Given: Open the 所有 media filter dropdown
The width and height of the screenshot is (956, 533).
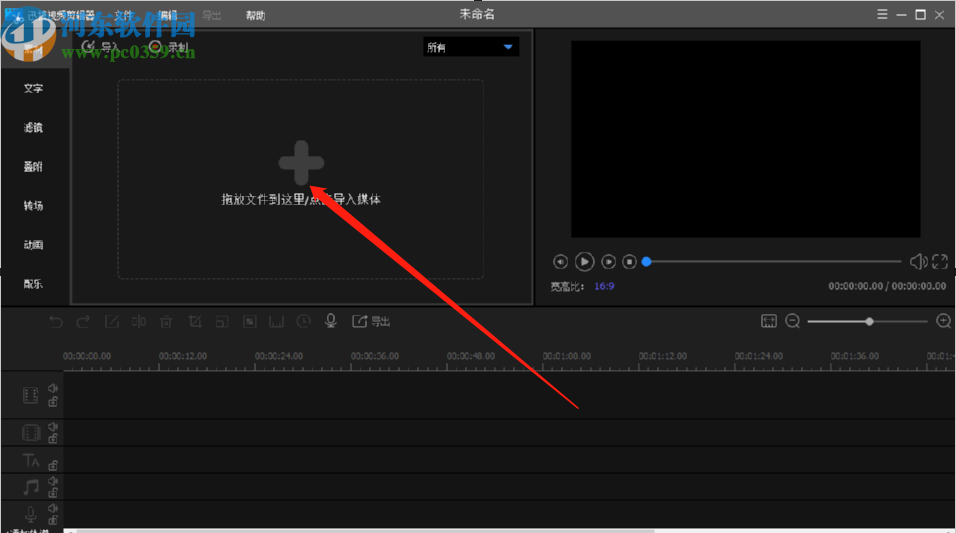Looking at the screenshot, I should click(x=471, y=47).
